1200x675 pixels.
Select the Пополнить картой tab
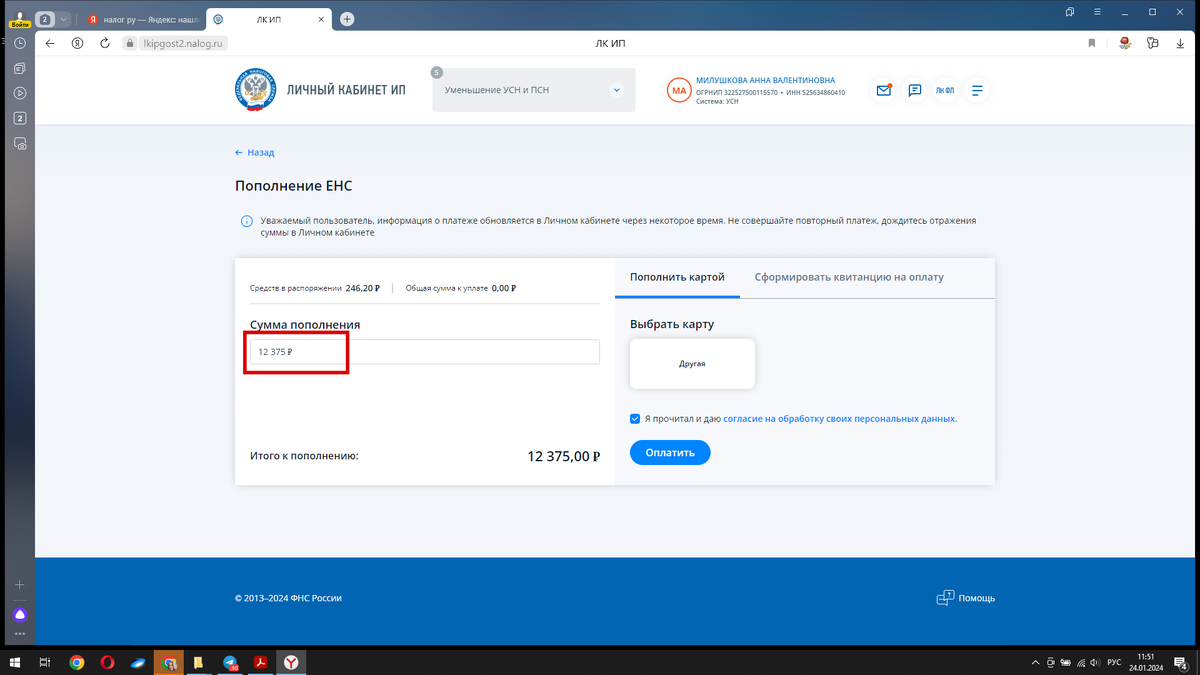tap(676, 277)
